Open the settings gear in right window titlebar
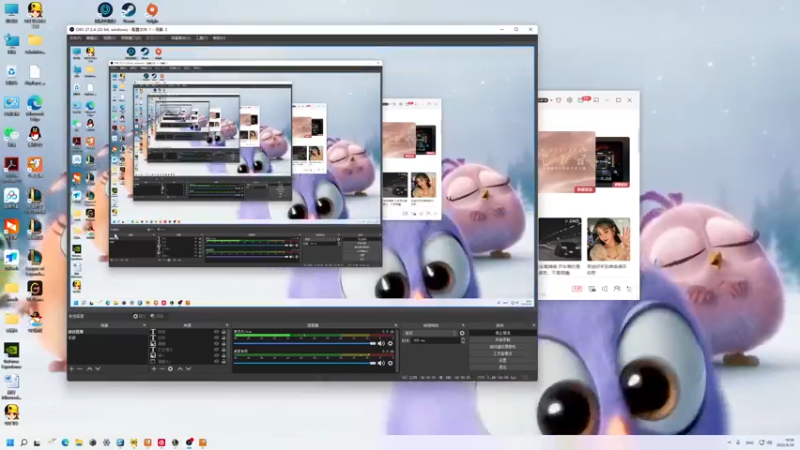Image resolution: width=800 pixels, height=450 pixels. (x=569, y=100)
